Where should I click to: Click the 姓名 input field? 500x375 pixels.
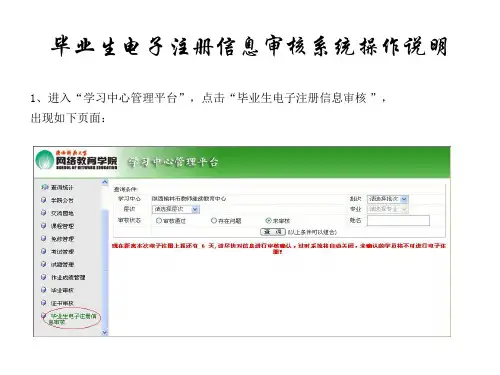pos(398,220)
